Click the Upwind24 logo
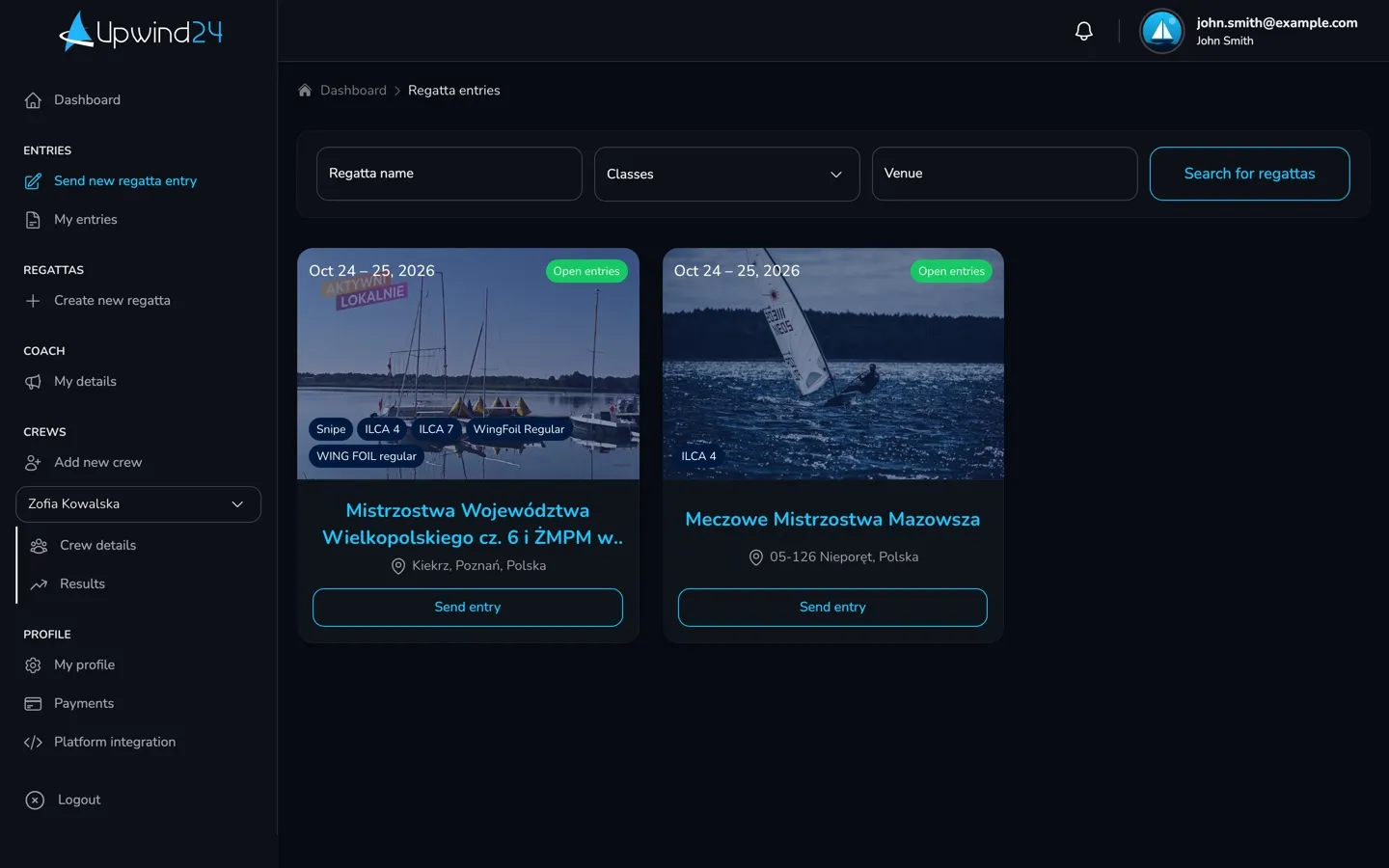This screenshot has width=1389, height=868. (x=140, y=31)
